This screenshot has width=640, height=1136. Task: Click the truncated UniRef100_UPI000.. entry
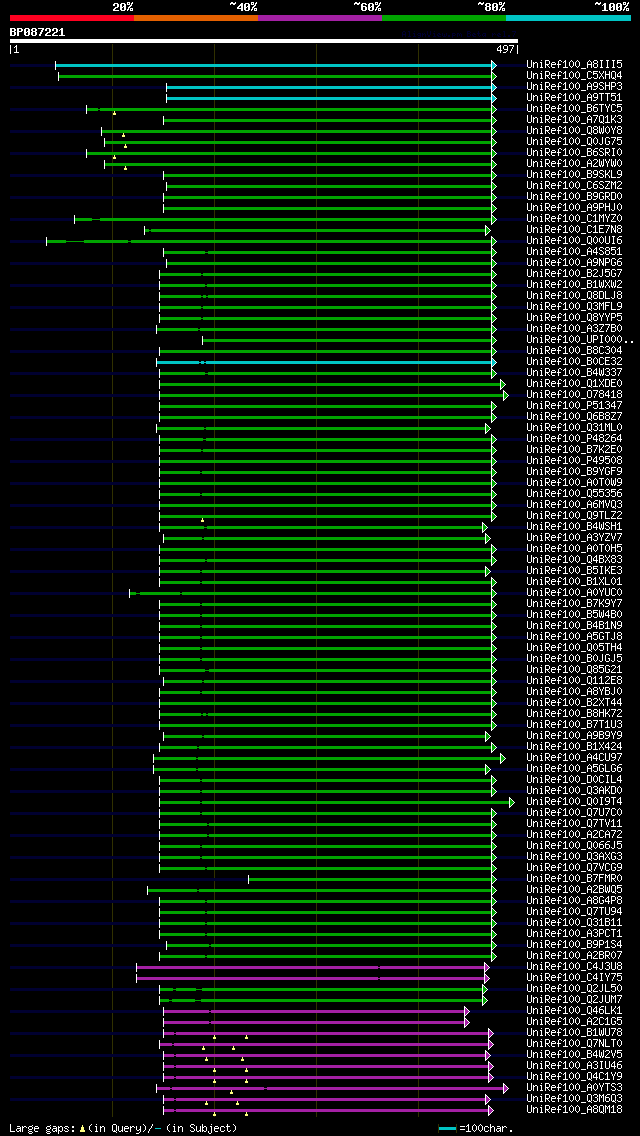[x=580, y=341]
